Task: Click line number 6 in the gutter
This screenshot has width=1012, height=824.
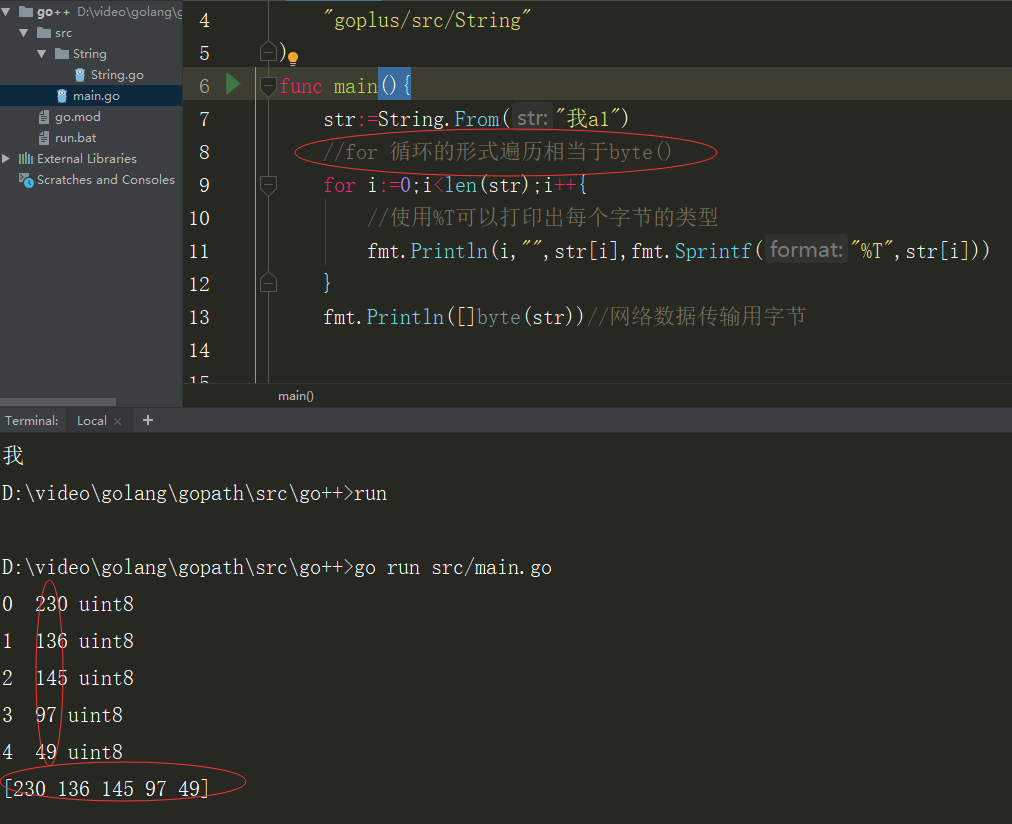Action: click(204, 86)
